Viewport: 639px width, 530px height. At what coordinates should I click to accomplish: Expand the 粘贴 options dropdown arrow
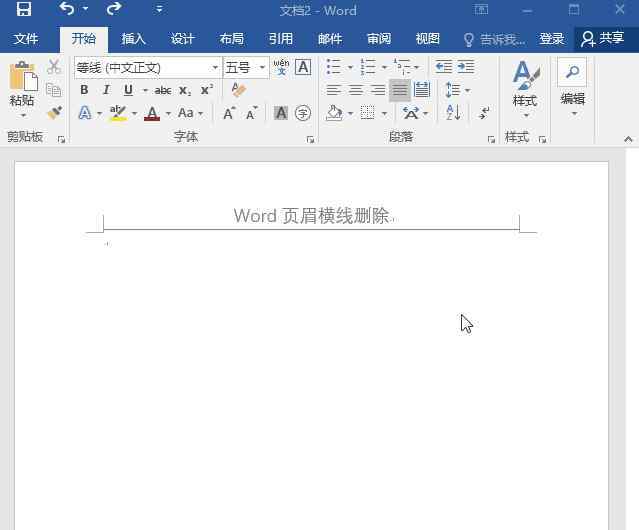pos(23,116)
